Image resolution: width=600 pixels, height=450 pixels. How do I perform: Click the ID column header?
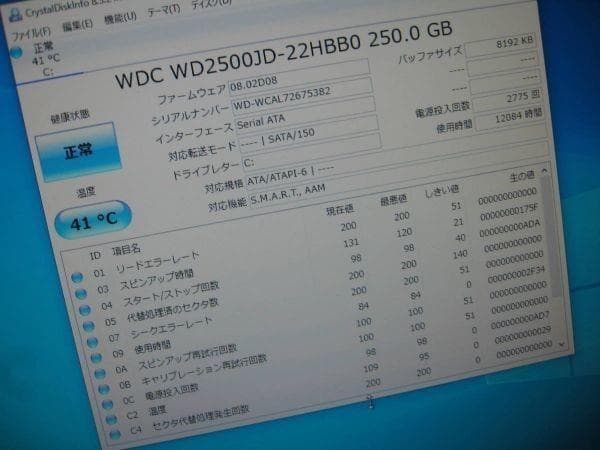click(95, 256)
